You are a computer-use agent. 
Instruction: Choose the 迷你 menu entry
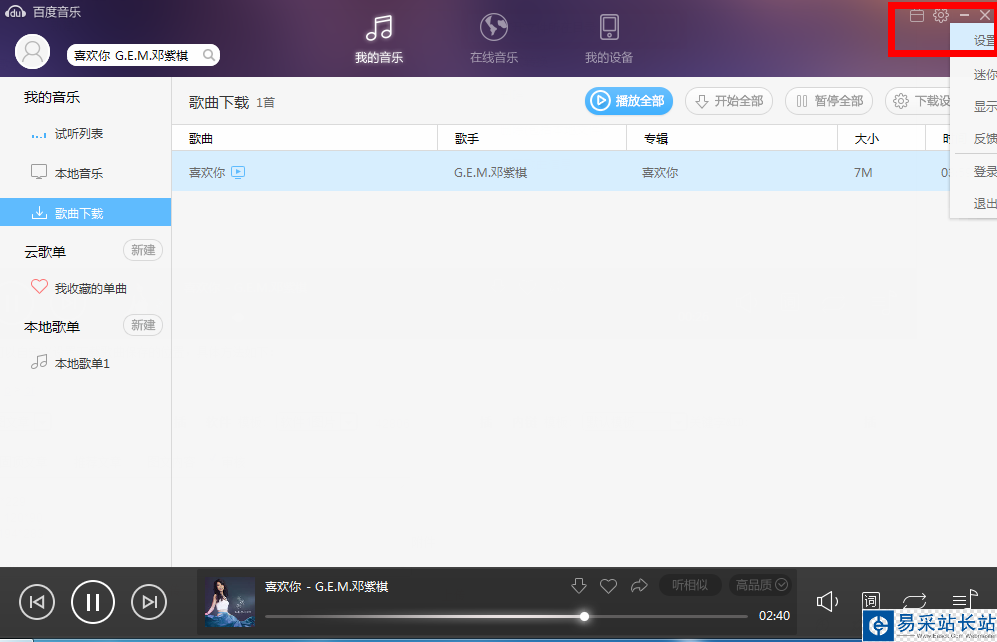(973, 74)
